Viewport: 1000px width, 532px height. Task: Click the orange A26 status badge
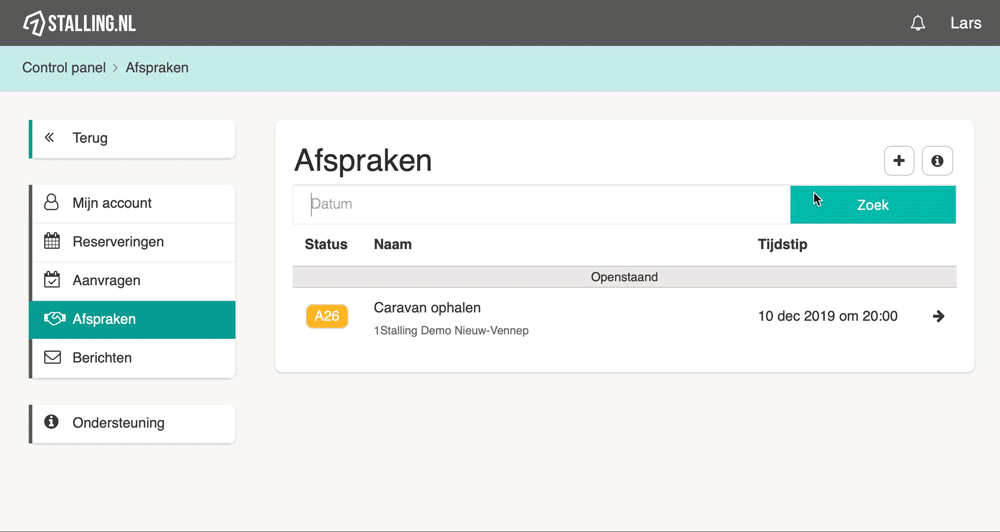pos(327,316)
